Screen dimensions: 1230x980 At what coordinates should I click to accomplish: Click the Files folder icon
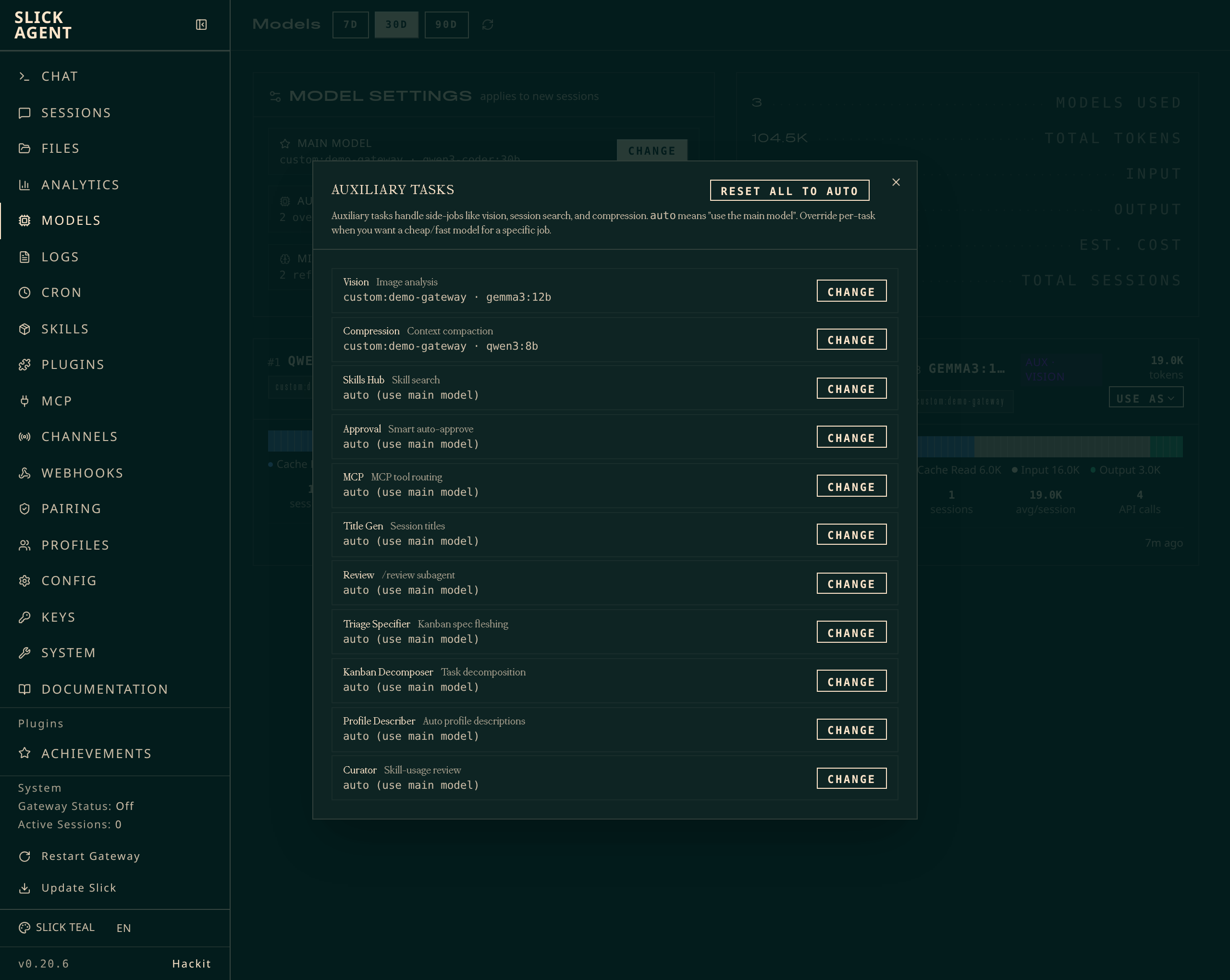(x=25, y=148)
